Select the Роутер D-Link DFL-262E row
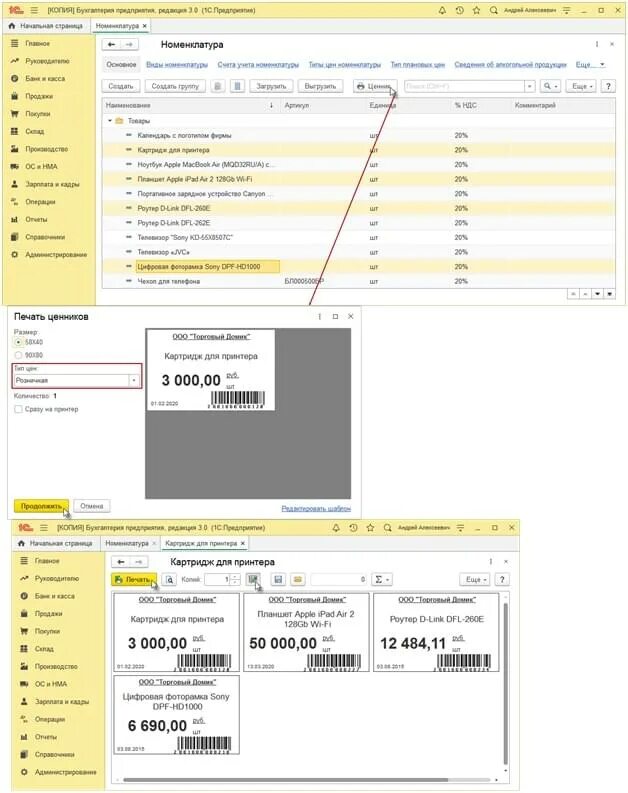This screenshot has width=628, height=793. (359, 223)
